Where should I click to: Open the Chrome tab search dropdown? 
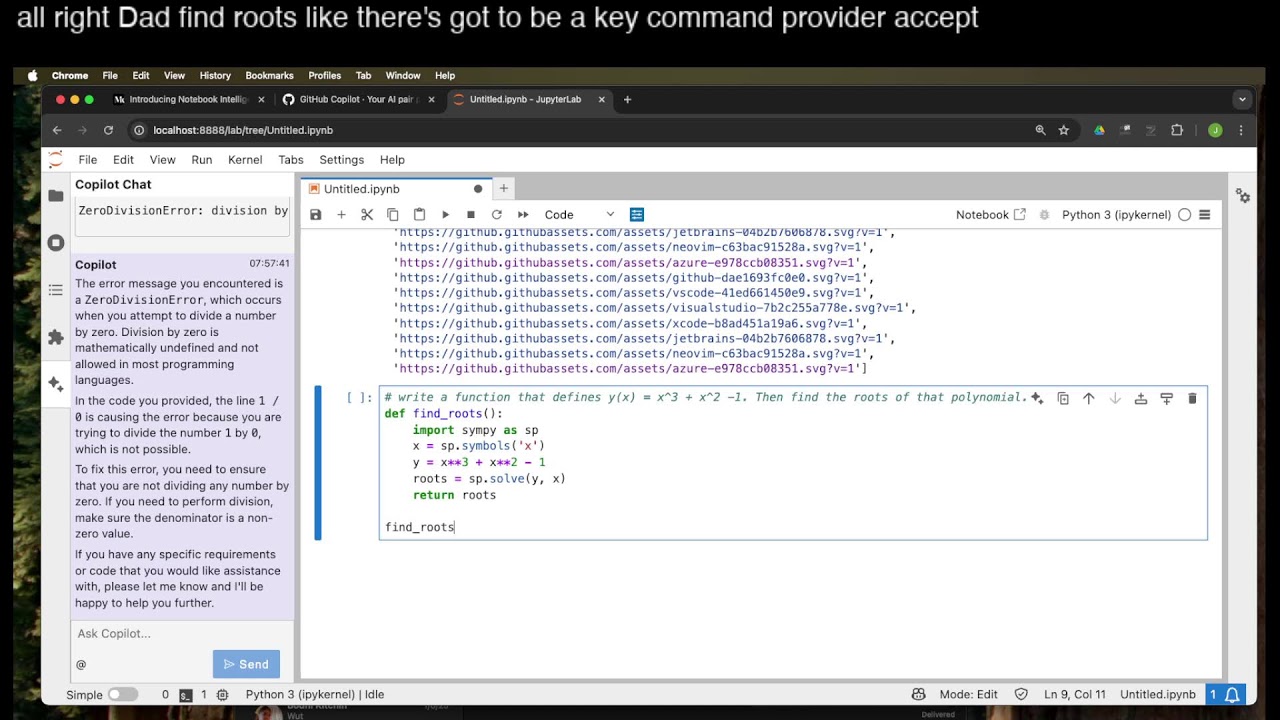(x=1242, y=100)
